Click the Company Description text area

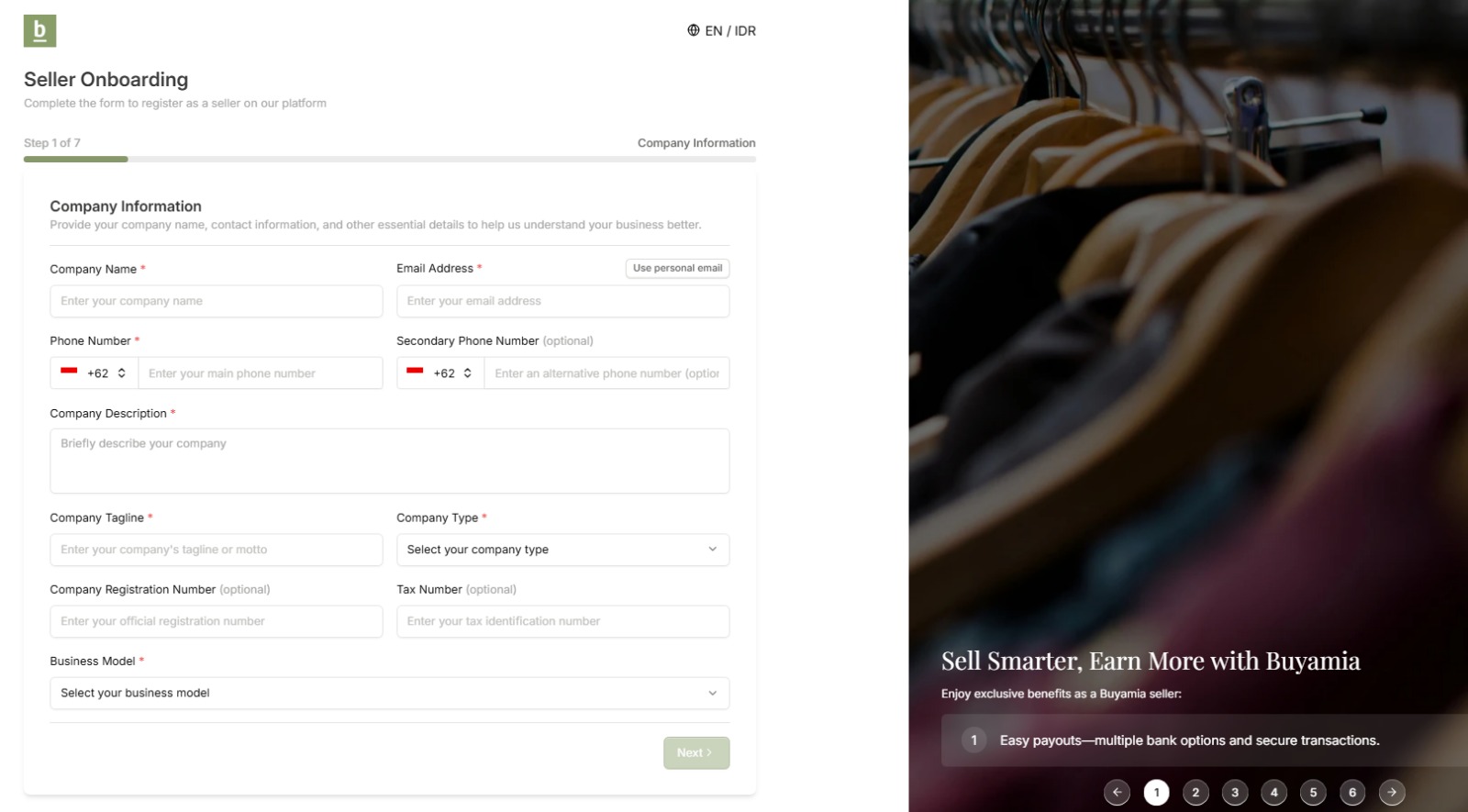click(389, 460)
